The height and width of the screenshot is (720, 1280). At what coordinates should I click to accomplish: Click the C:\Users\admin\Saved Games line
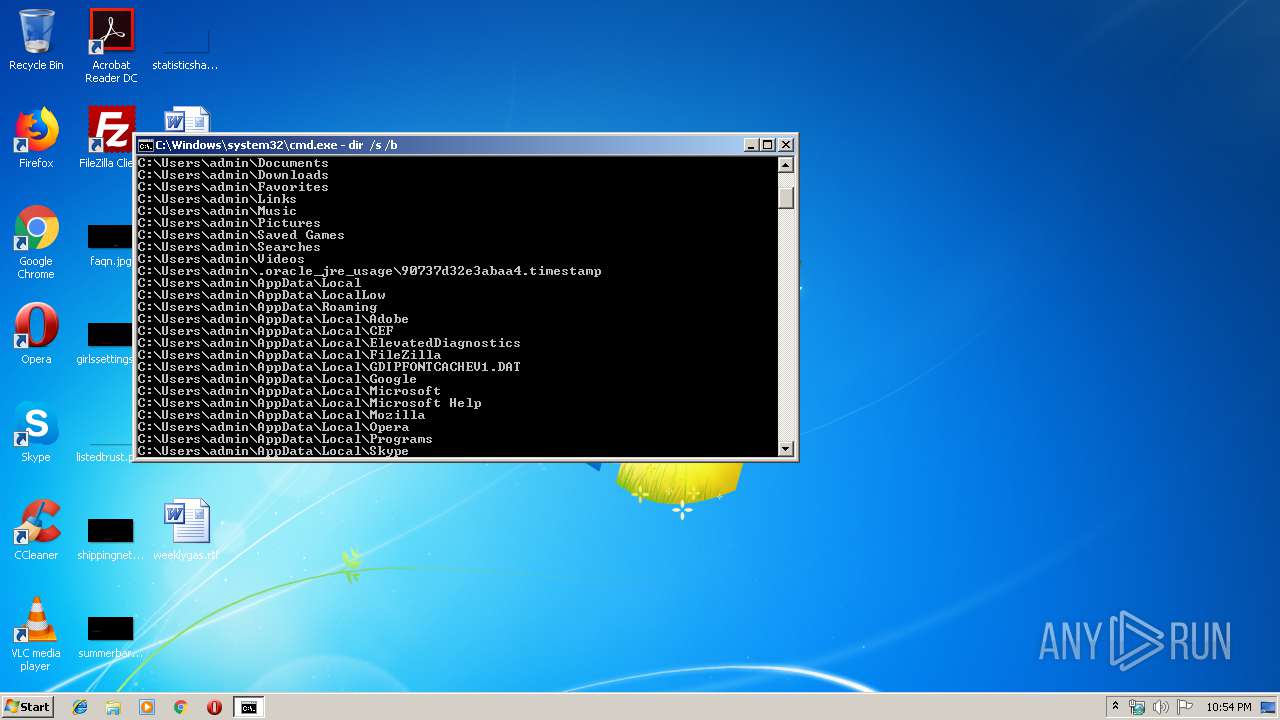point(241,235)
